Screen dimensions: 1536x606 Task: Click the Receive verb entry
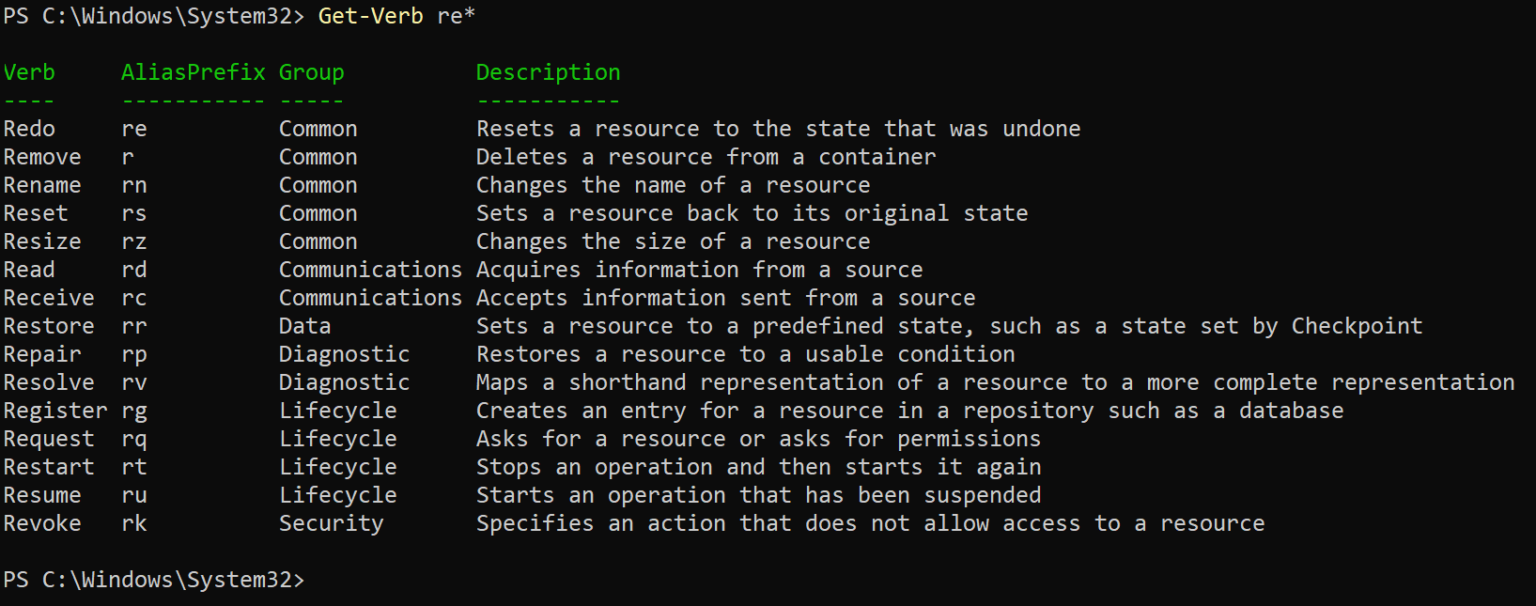point(48,298)
